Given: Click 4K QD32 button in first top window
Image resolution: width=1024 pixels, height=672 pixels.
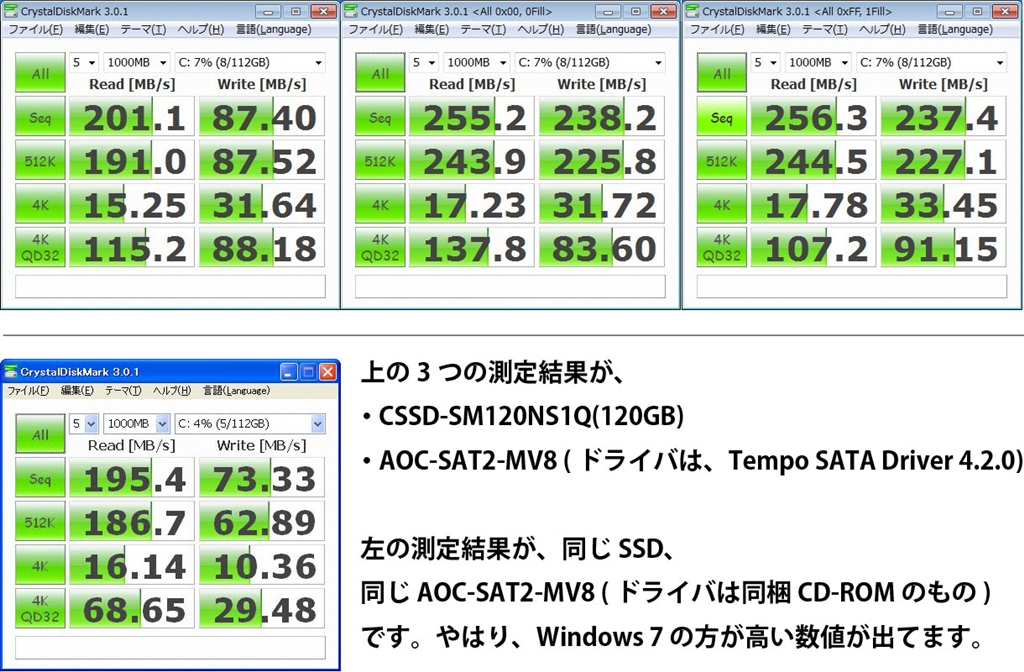Looking at the screenshot, I should [40, 248].
